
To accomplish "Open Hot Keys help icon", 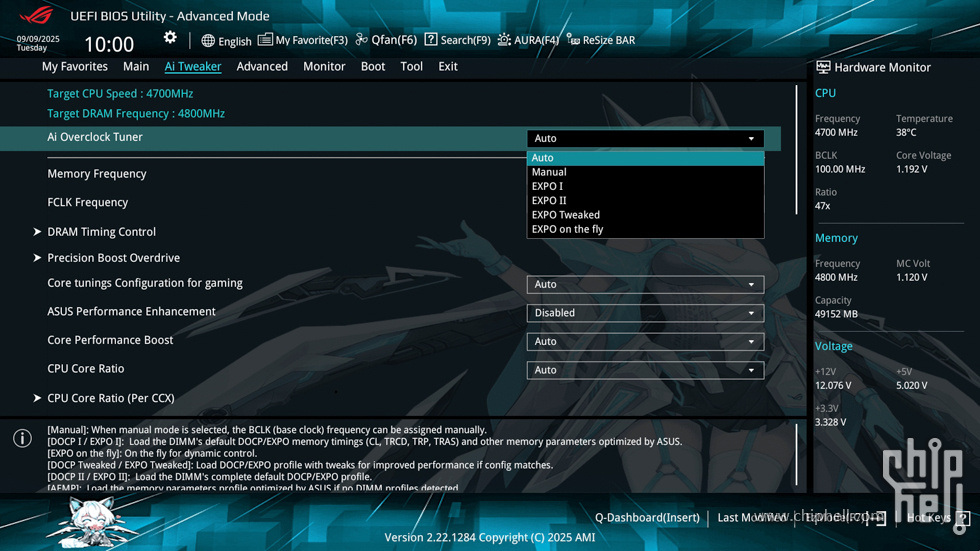I will coord(962,518).
